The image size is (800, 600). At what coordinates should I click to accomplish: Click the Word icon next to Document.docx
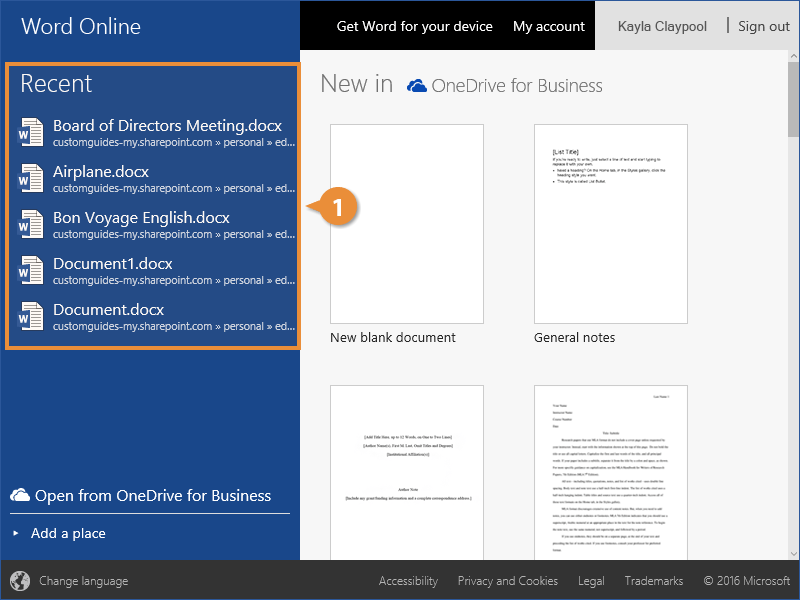coord(31,317)
